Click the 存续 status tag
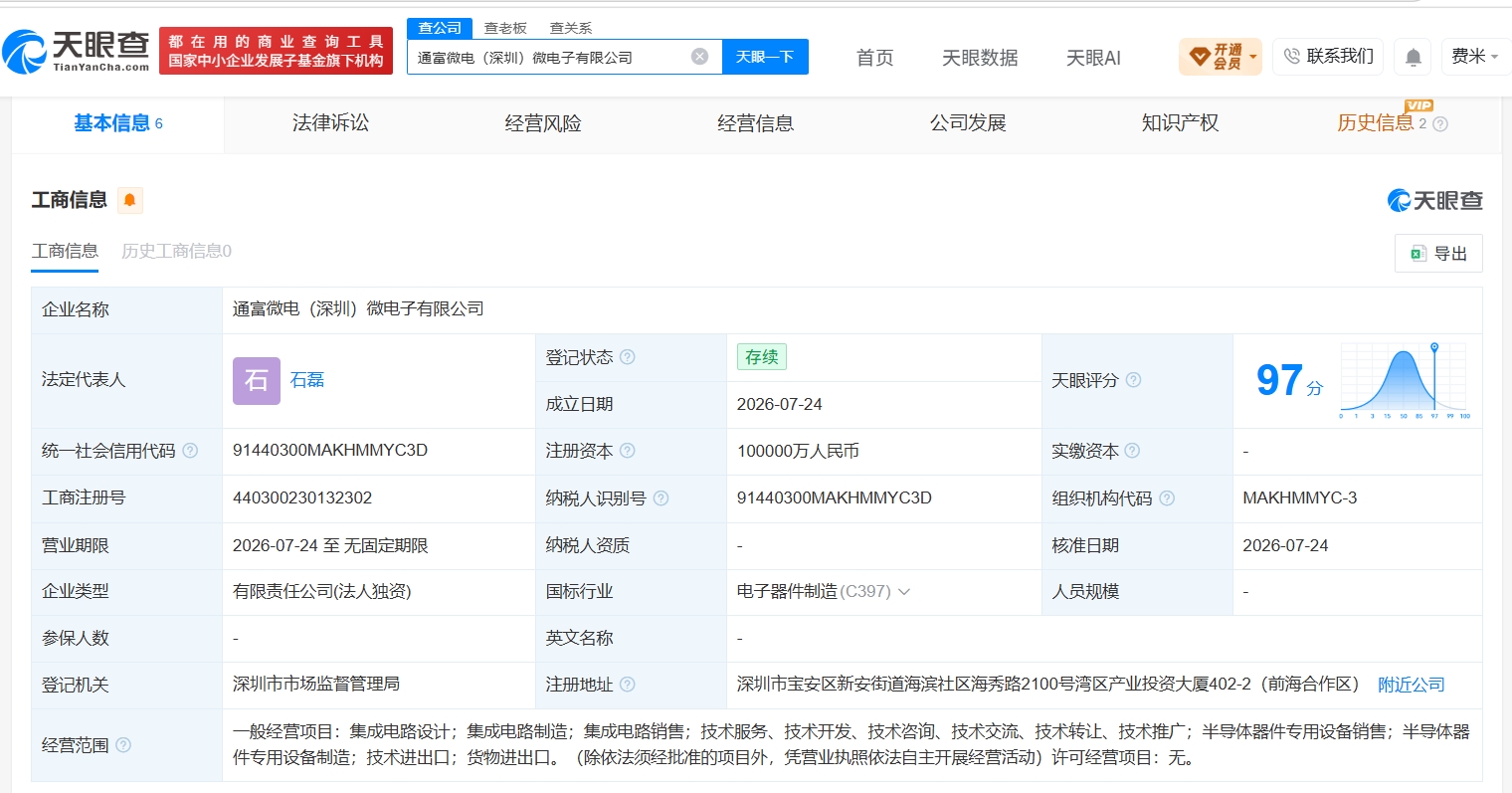This screenshot has height=793, width=1512. pyautogui.click(x=762, y=357)
